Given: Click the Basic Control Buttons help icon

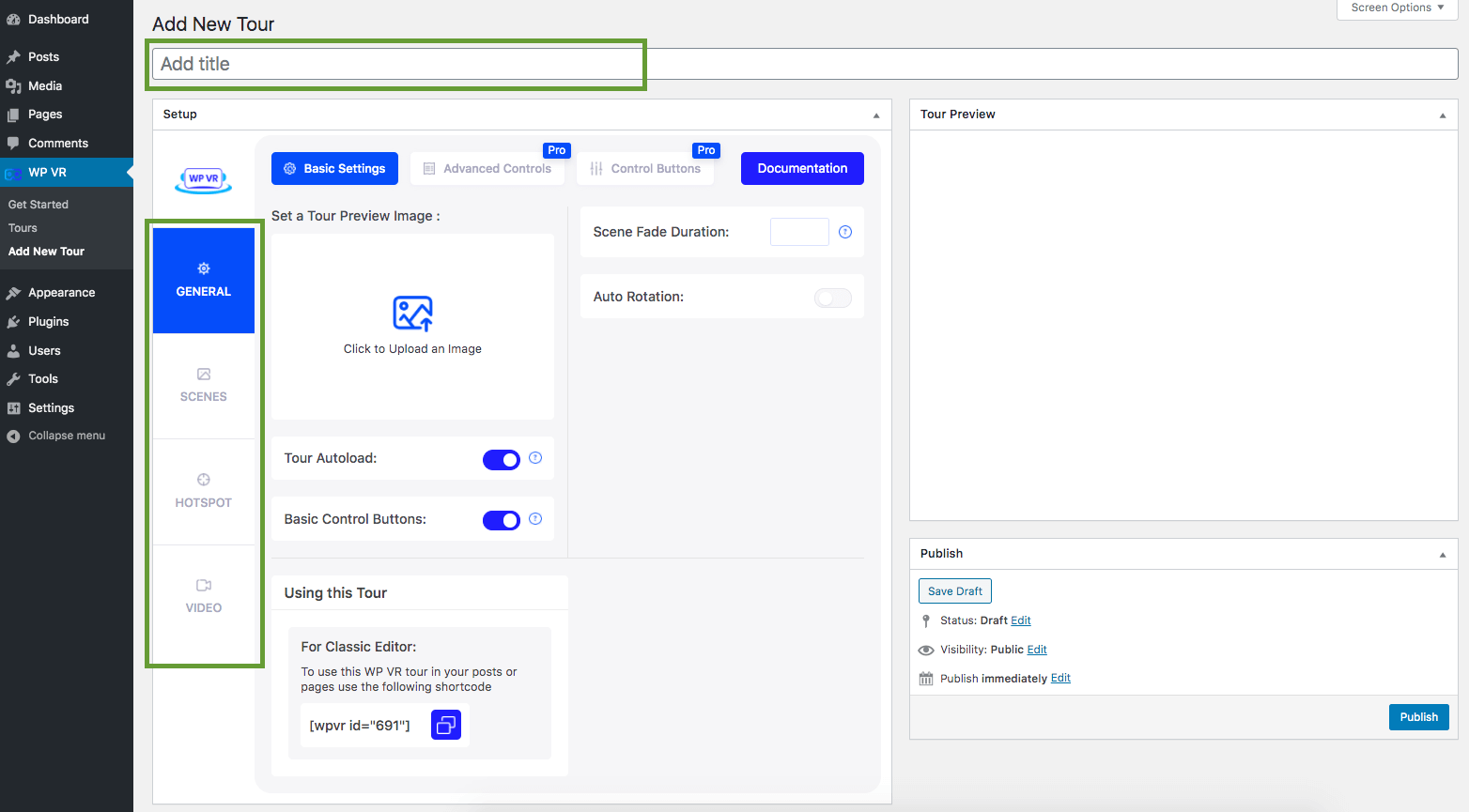Looking at the screenshot, I should (x=535, y=519).
